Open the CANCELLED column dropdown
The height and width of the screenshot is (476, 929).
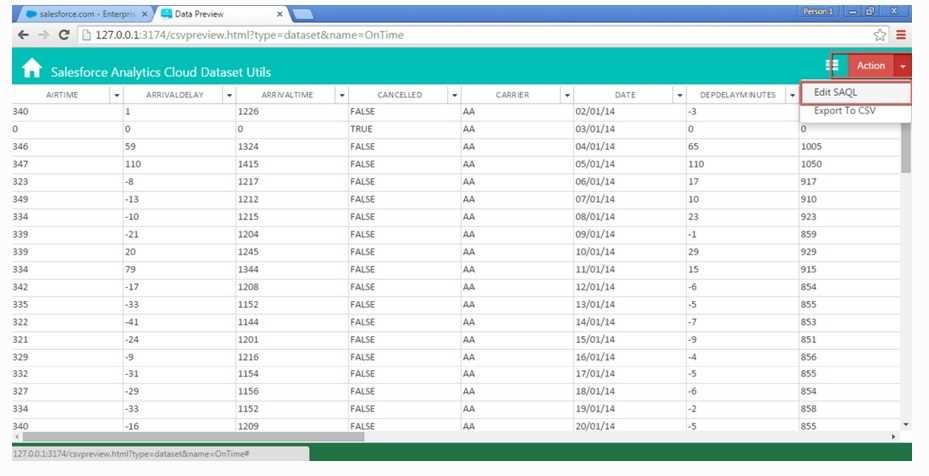tap(454, 95)
